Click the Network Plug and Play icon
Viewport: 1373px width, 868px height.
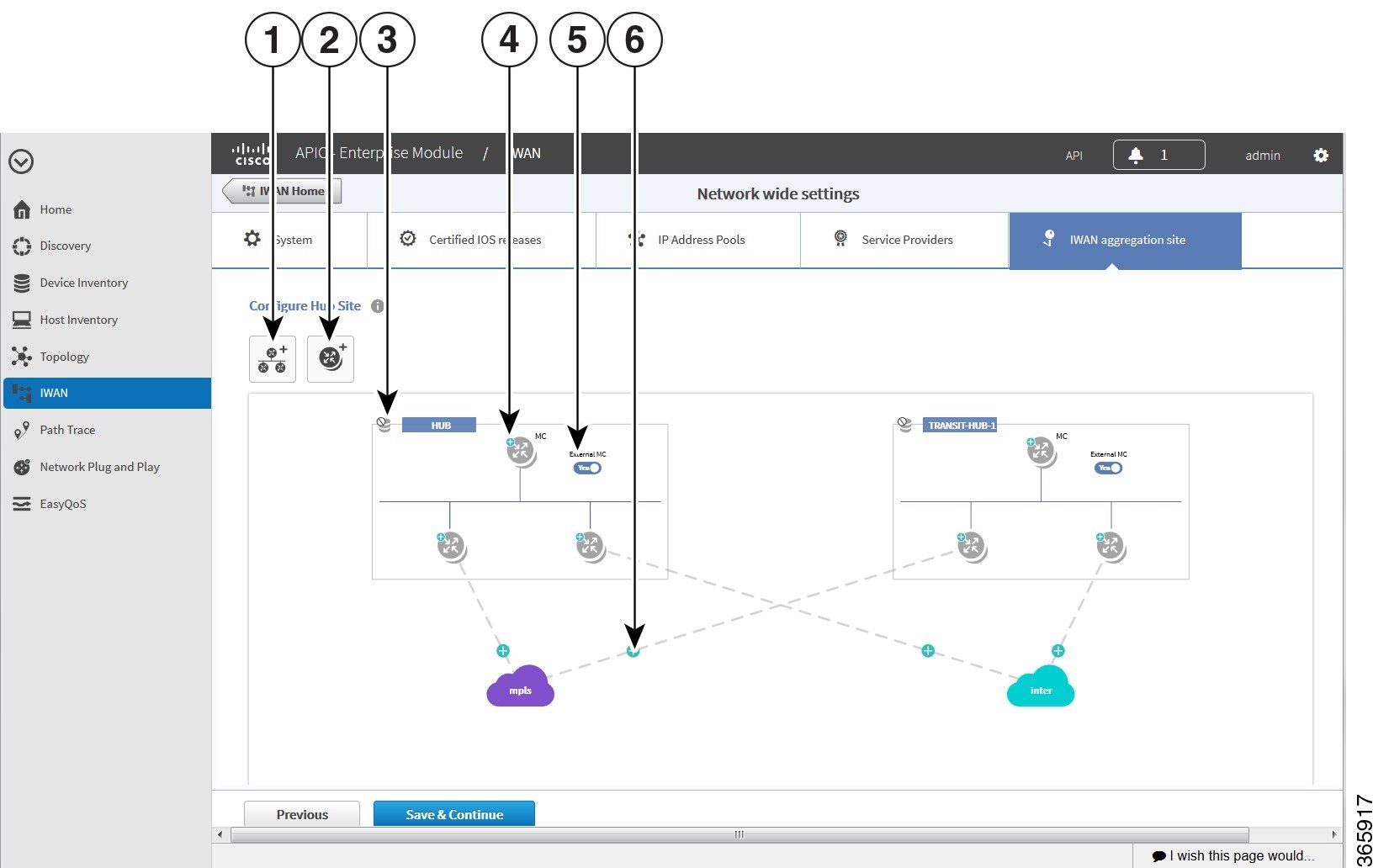22,467
